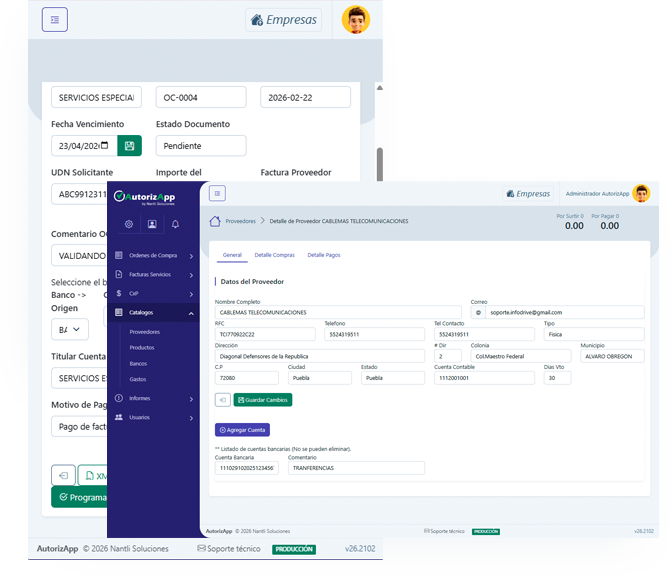Expand the Ordenes de Compra chevron
Screen dimensions: 671x576
(x=191, y=256)
